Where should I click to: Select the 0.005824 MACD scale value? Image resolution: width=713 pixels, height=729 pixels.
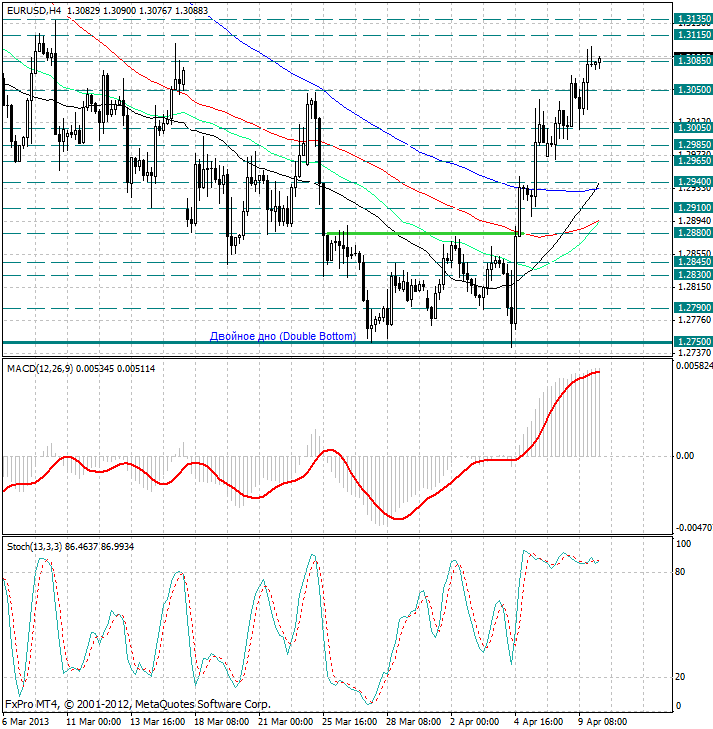pos(694,366)
